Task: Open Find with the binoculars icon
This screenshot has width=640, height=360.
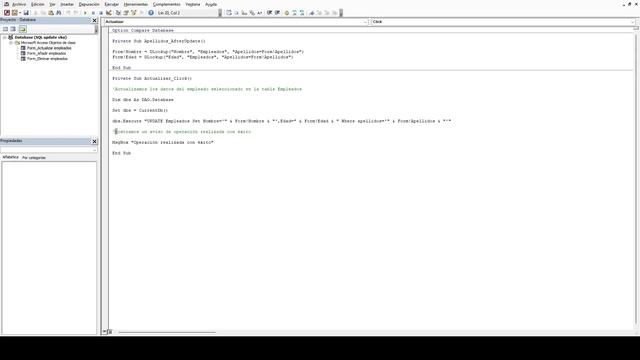Action: tap(59, 13)
